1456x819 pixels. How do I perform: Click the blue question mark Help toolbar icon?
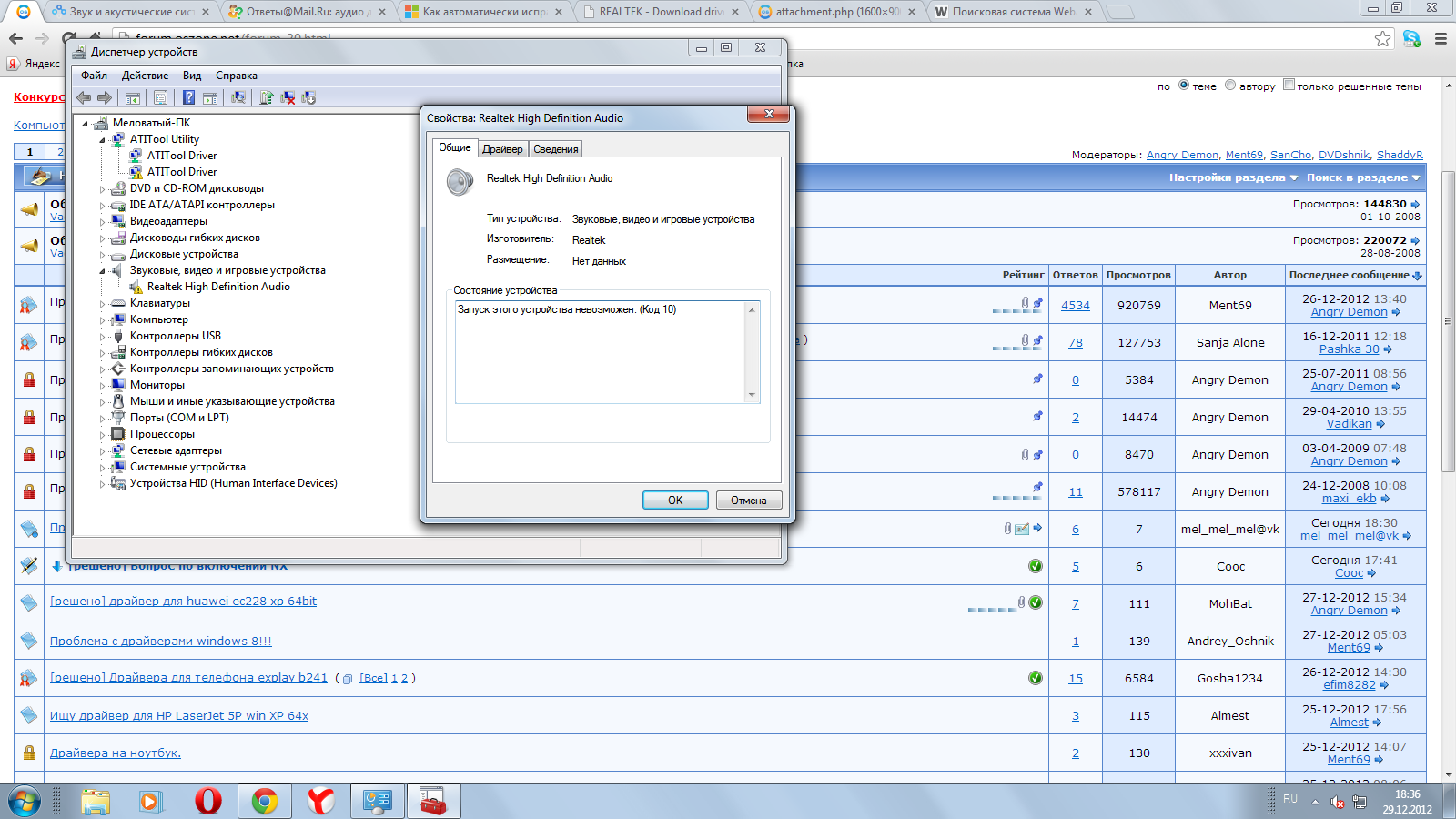[188, 97]
